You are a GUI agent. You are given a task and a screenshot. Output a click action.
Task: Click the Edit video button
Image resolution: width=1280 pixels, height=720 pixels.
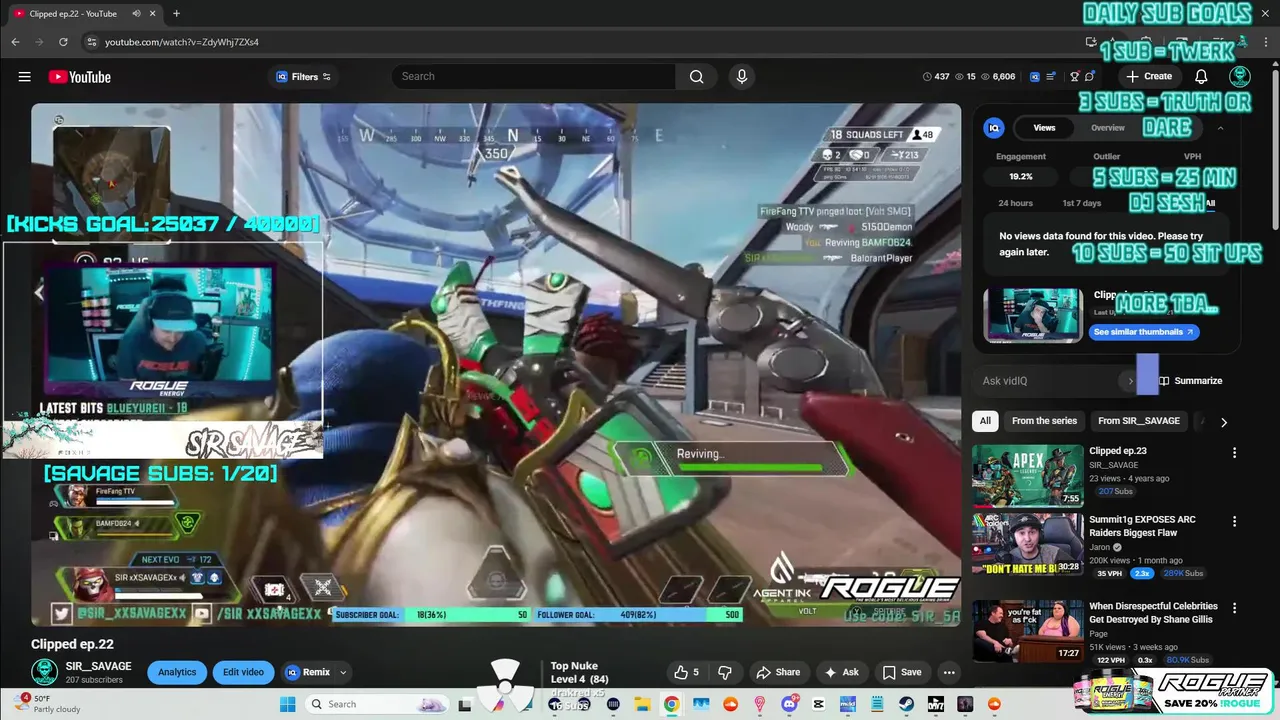(x=244, y=672)
